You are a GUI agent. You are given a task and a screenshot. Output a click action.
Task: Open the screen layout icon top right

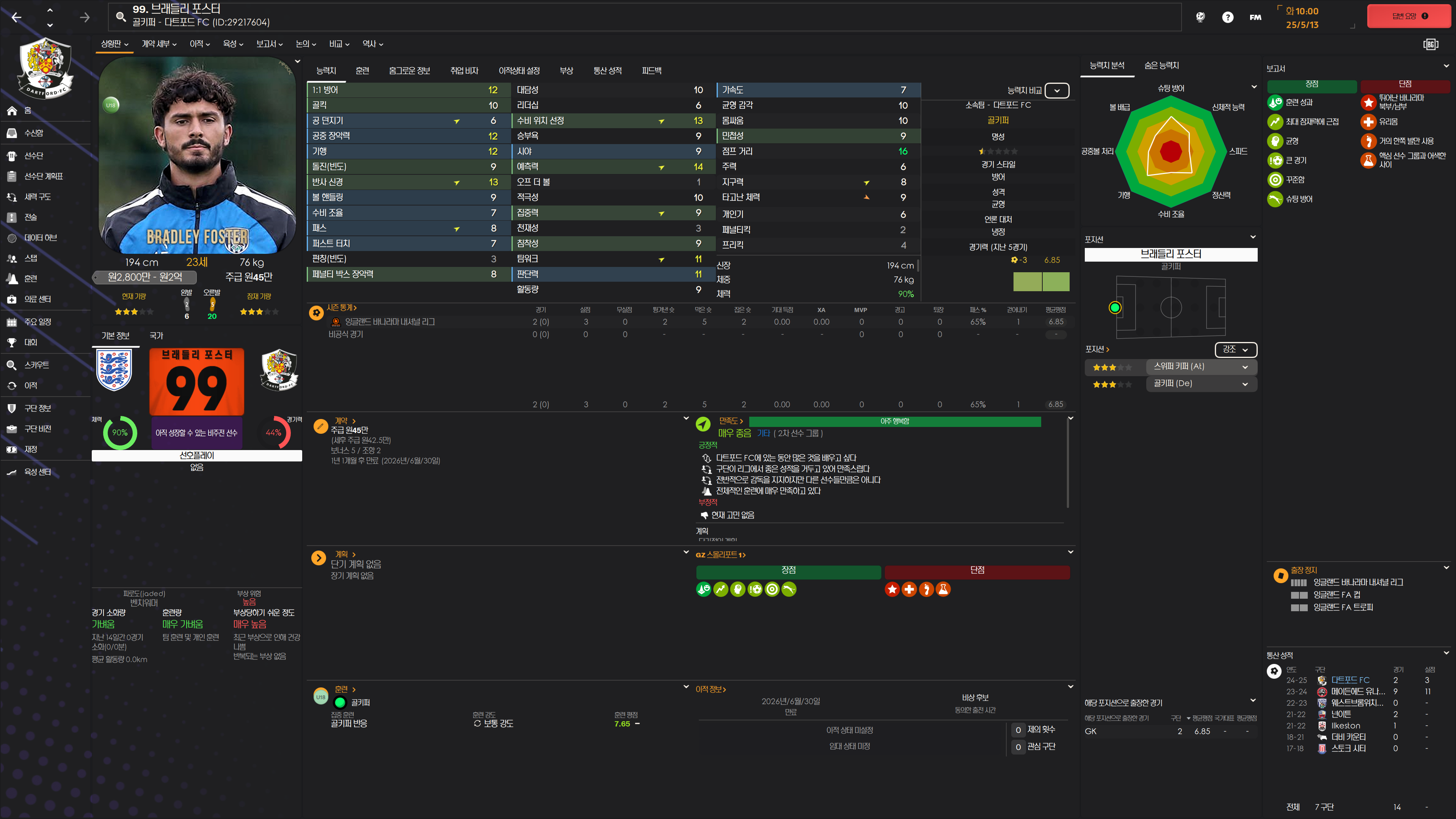1431,44
